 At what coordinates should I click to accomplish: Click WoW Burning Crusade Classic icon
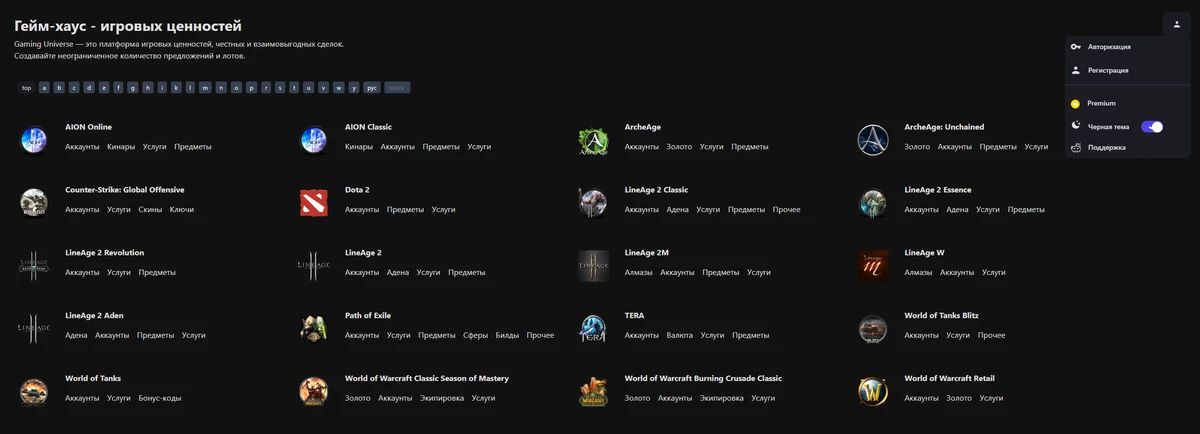pos(593,392)
